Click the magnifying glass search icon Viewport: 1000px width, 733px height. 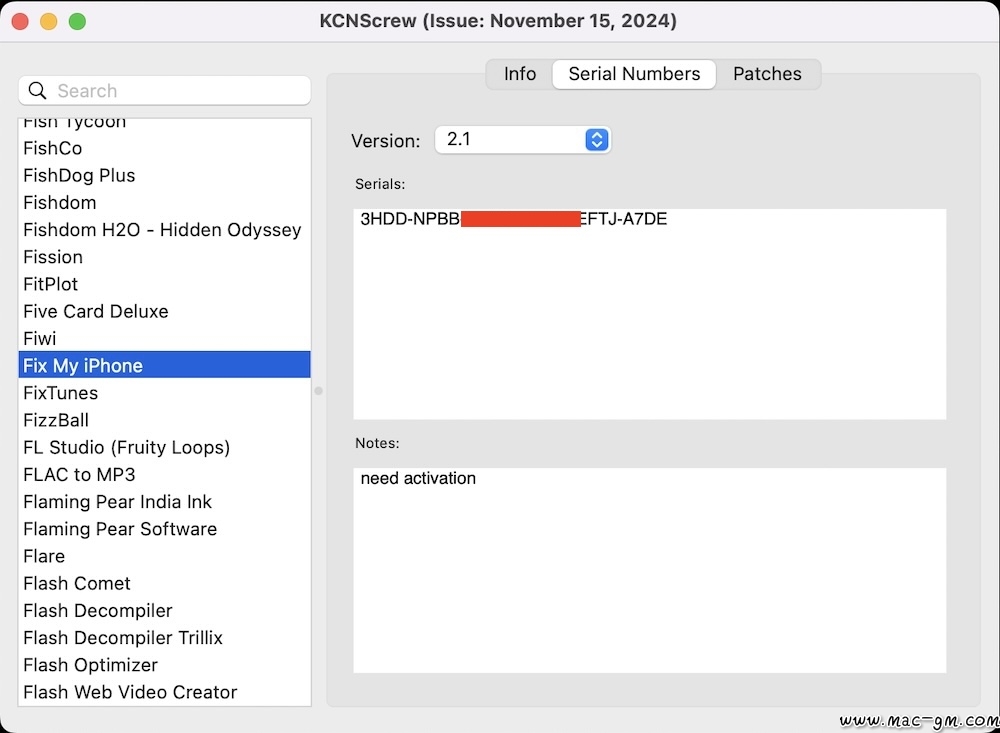[x=38, y=91]
